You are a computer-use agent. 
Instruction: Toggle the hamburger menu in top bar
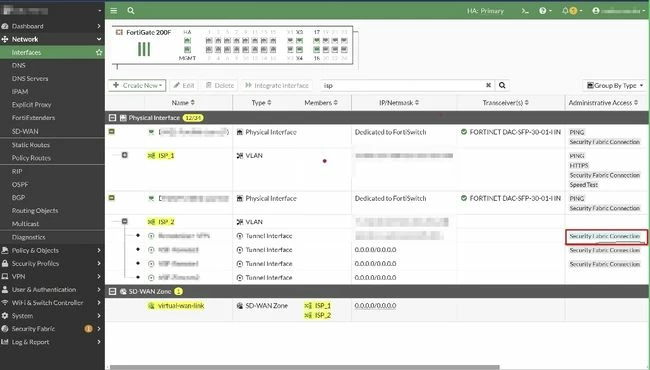(x=114, y=11)
